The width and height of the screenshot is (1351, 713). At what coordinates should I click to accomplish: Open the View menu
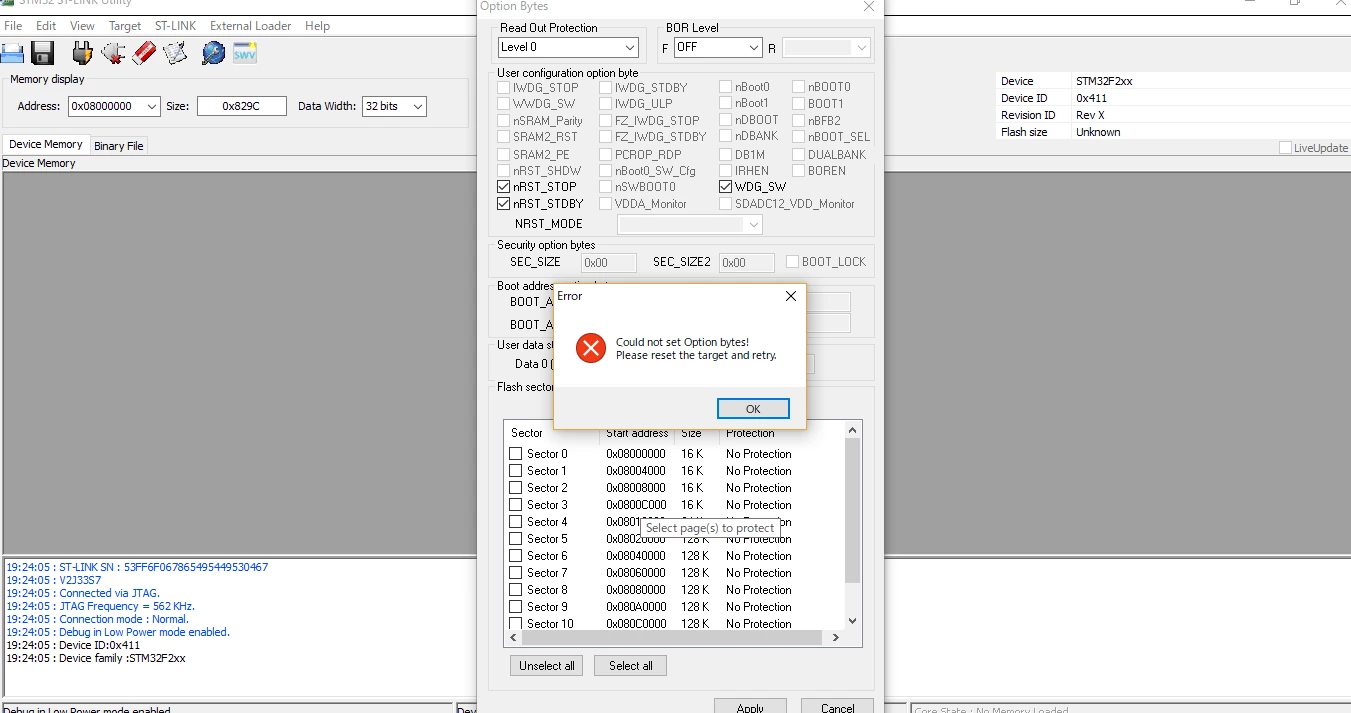pos(82,25)
